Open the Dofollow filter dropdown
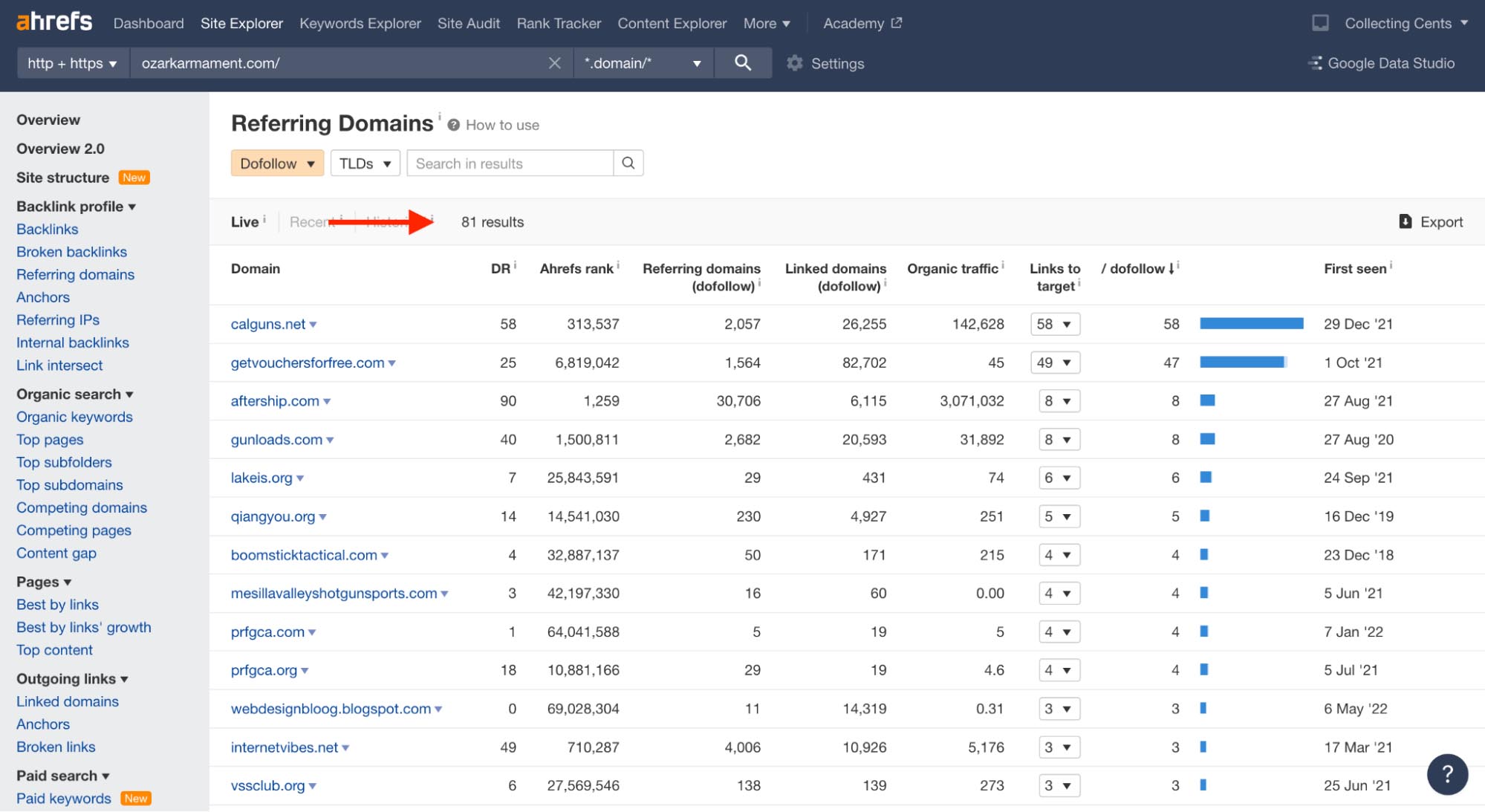Image resolution: width=1485 pixels, height=812 pixels. (277, 163)
